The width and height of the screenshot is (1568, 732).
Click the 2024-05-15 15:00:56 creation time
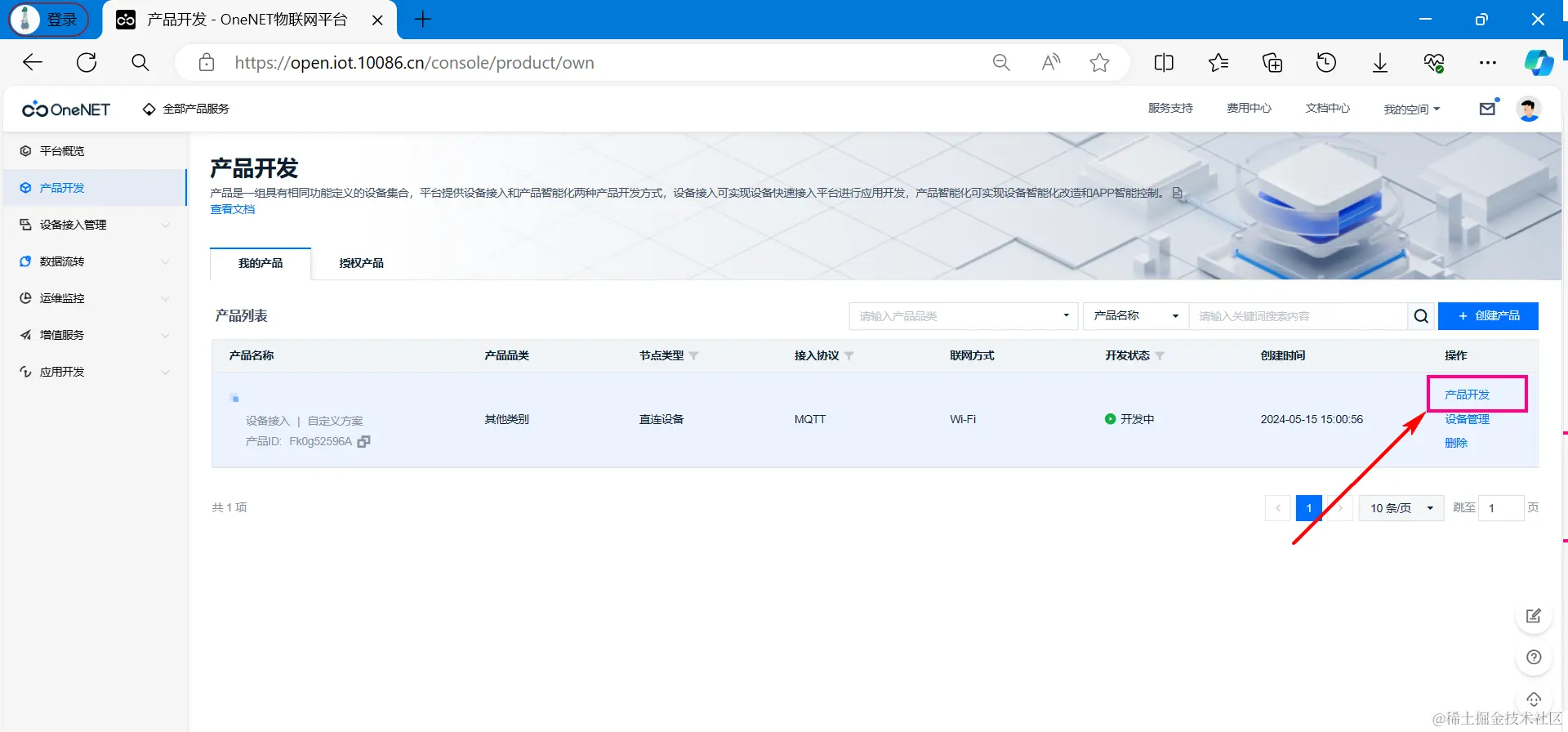click(x=1312, y=419)
